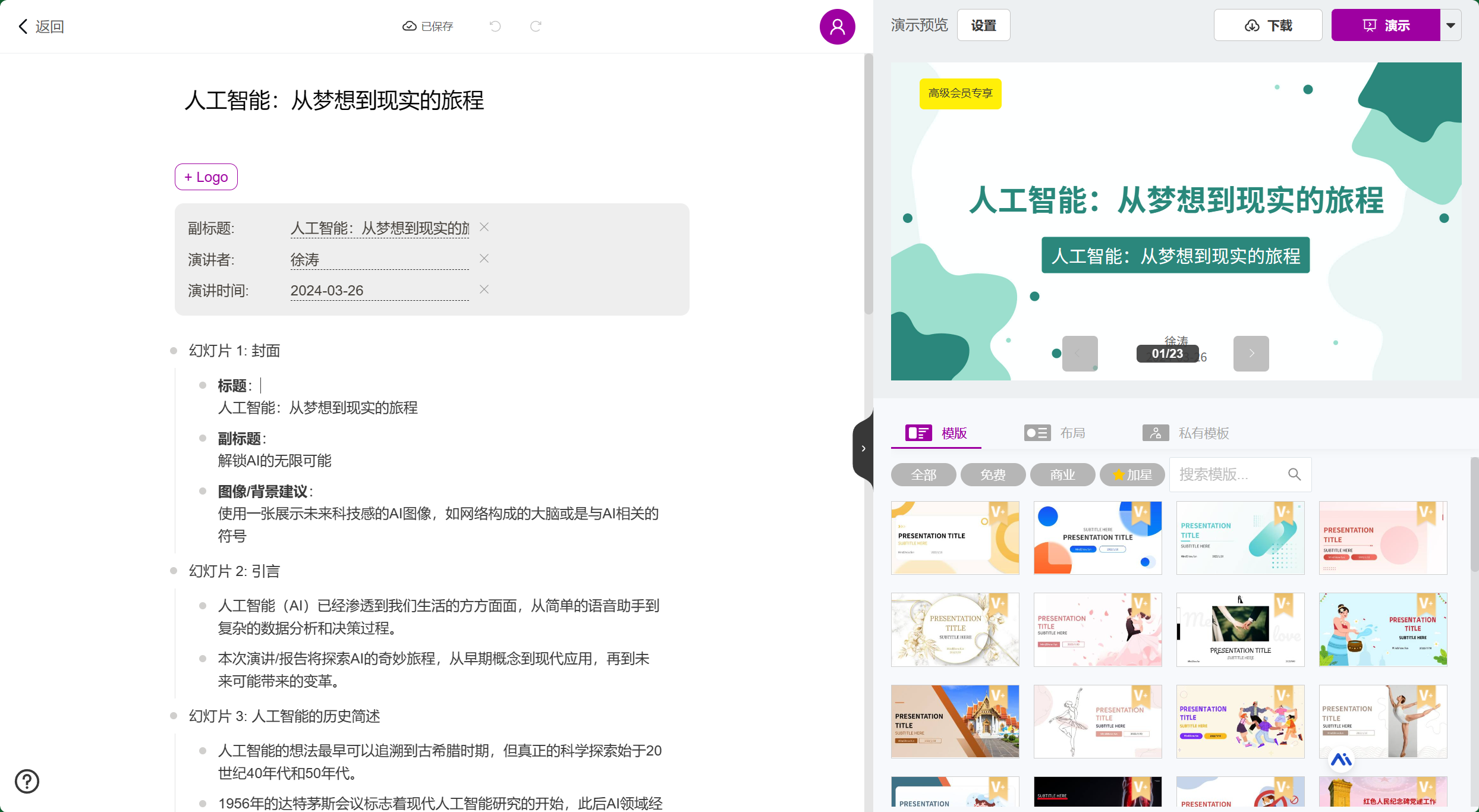The image size is (1479, 812).
Task: Click the search magnifier in the template search box
Action: [x=1295, y=474]
